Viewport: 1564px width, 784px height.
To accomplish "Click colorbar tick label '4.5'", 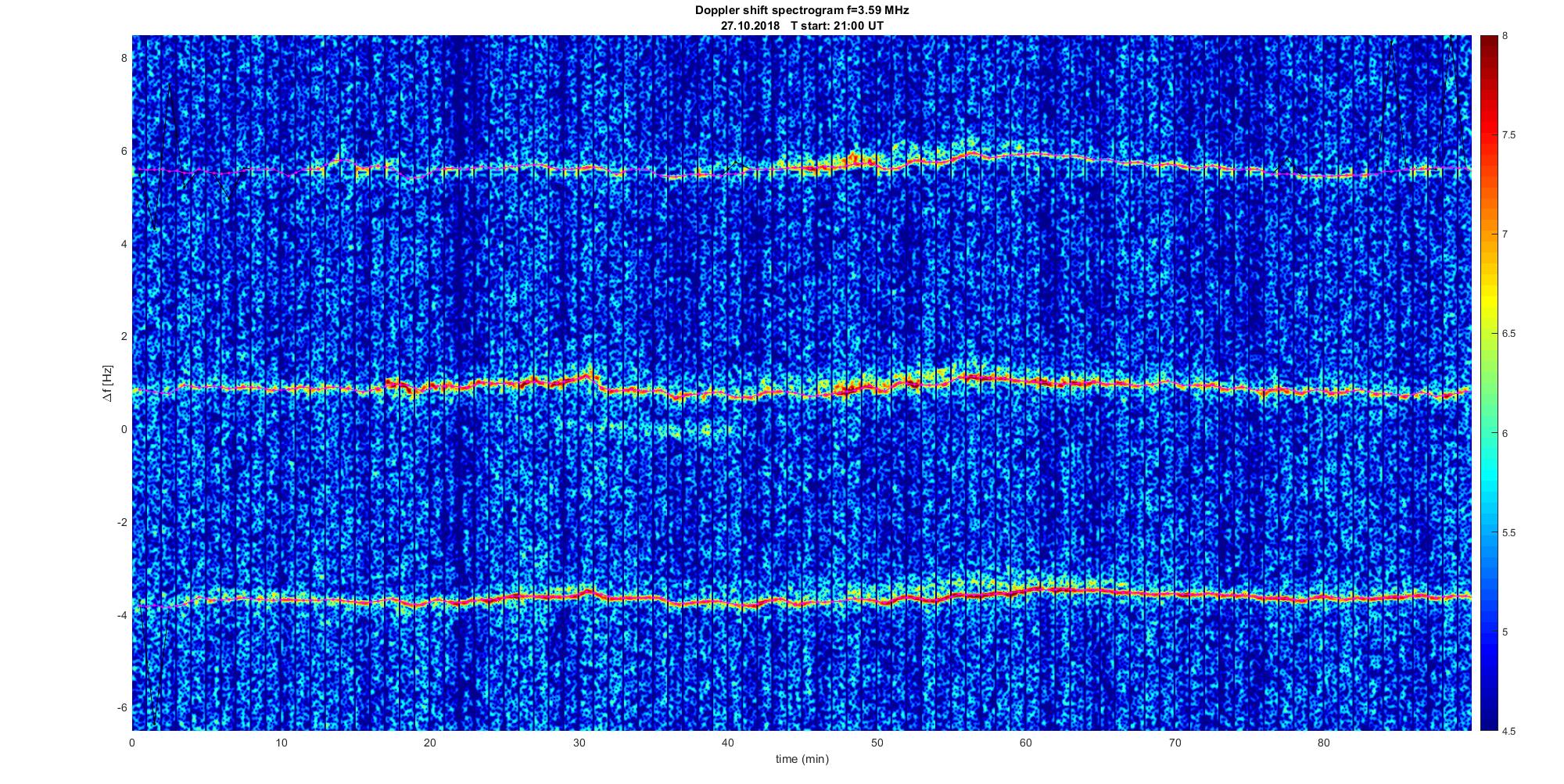I will (x=1508, y=732).
